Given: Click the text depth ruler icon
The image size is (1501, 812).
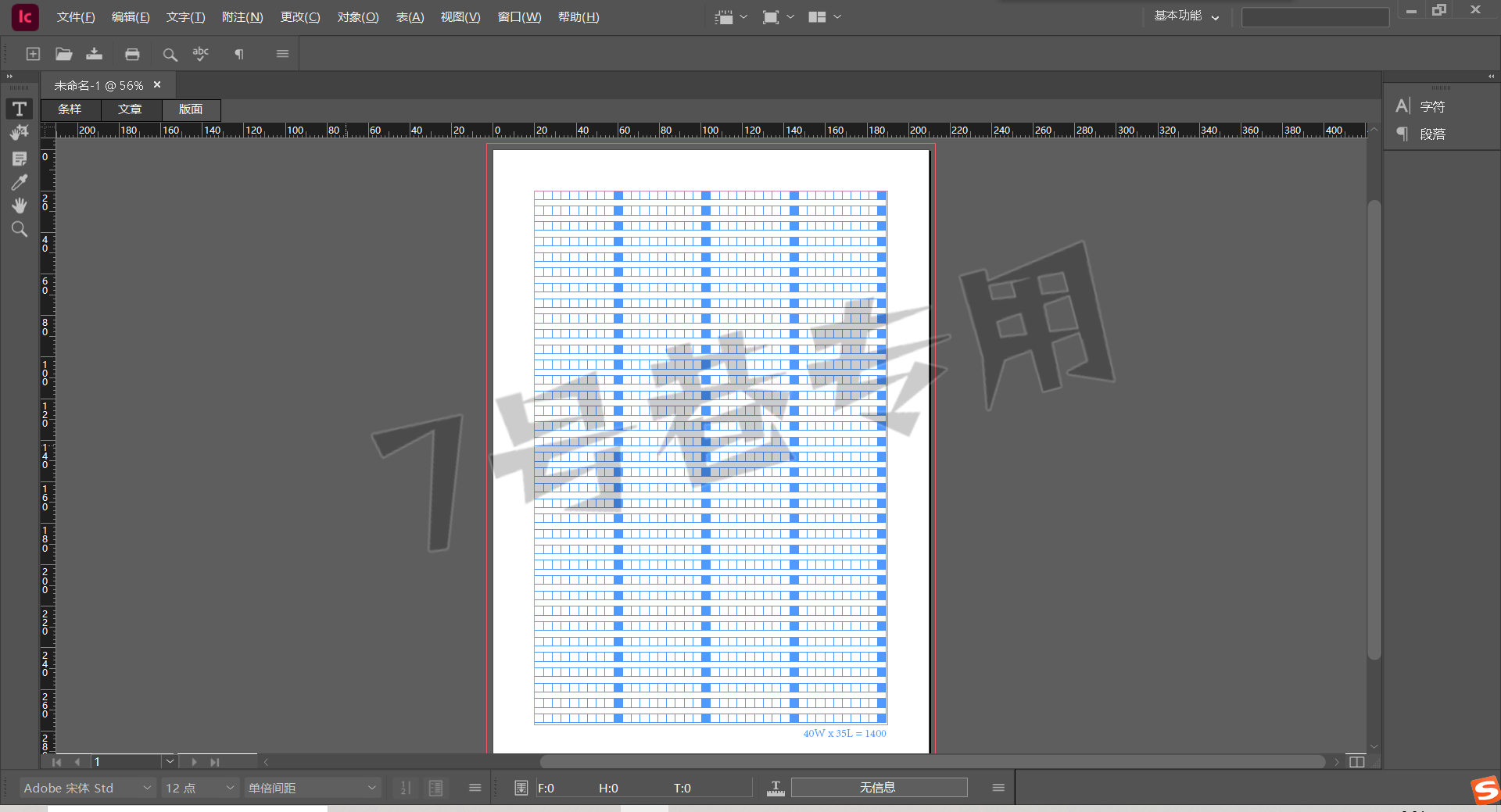Looking at the screenshot, I should point(776,788).
